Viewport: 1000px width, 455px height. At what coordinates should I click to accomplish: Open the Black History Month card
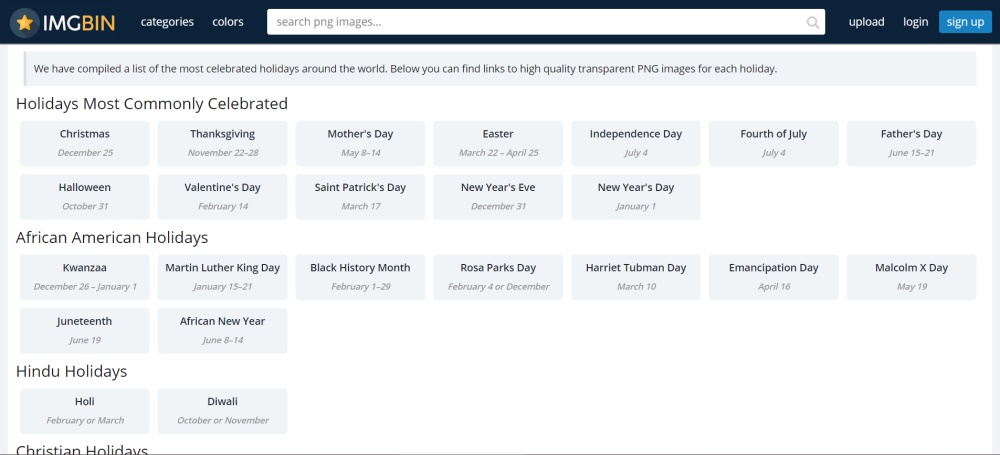360,278
